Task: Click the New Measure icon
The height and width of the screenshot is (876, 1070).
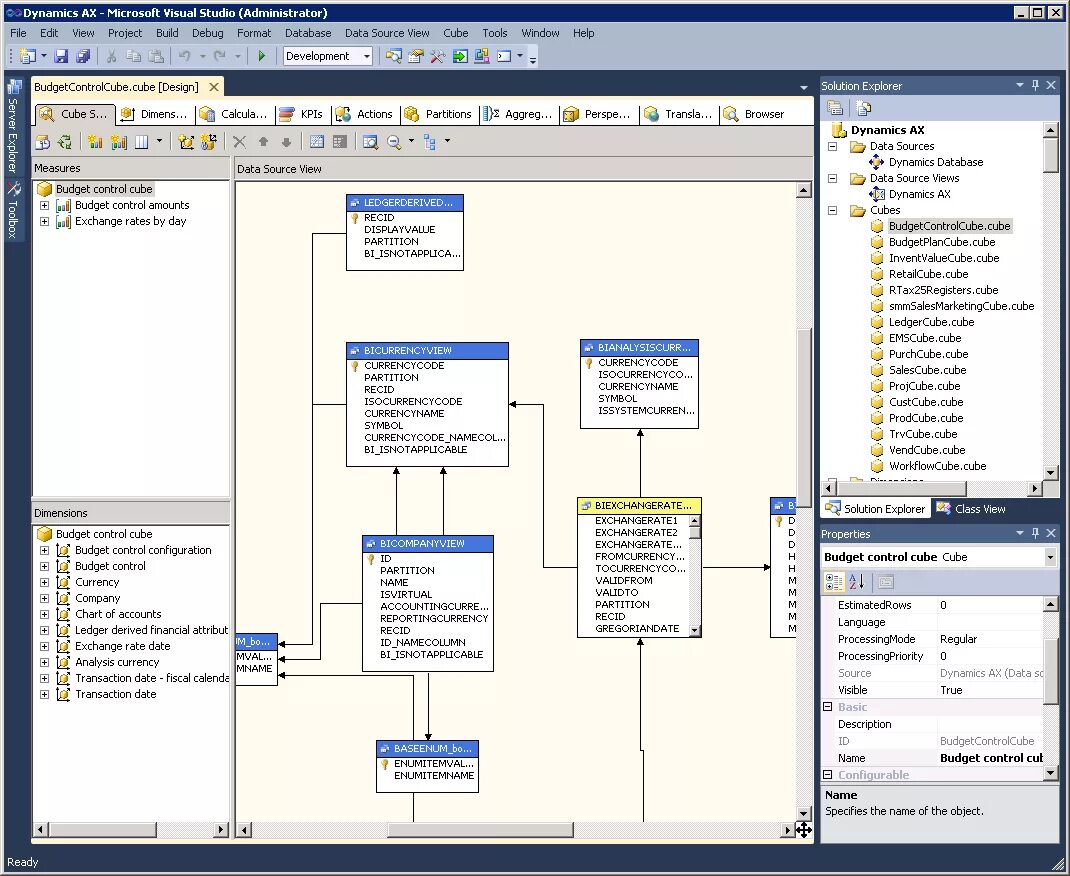Action: 95,142
